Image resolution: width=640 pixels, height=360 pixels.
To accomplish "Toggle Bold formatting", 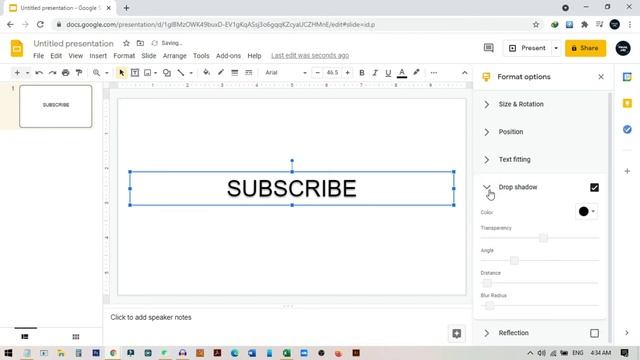I will [x=362, y=73].
